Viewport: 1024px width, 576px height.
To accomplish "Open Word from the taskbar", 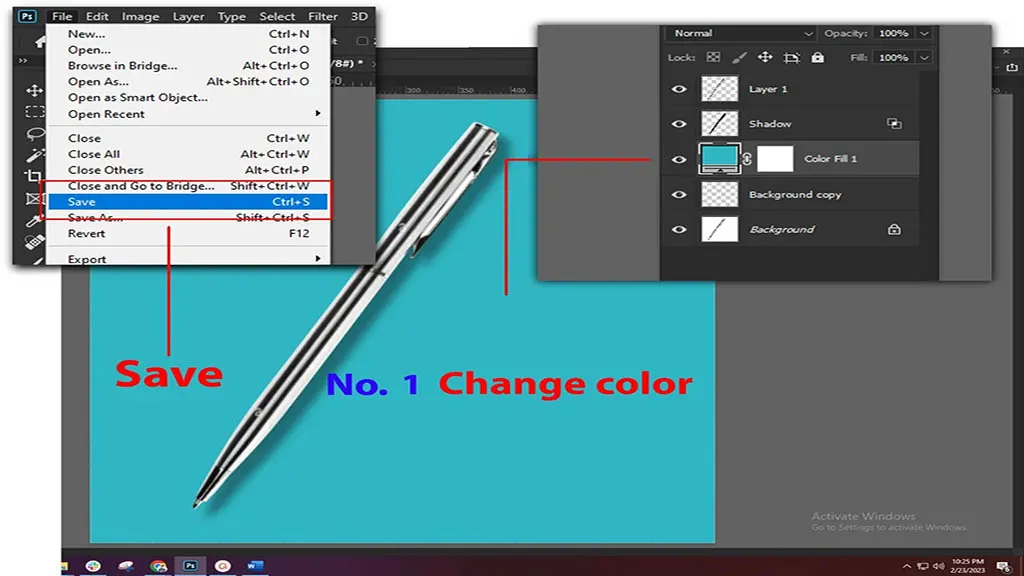I will pyautogui.click(x=255, y=566).
